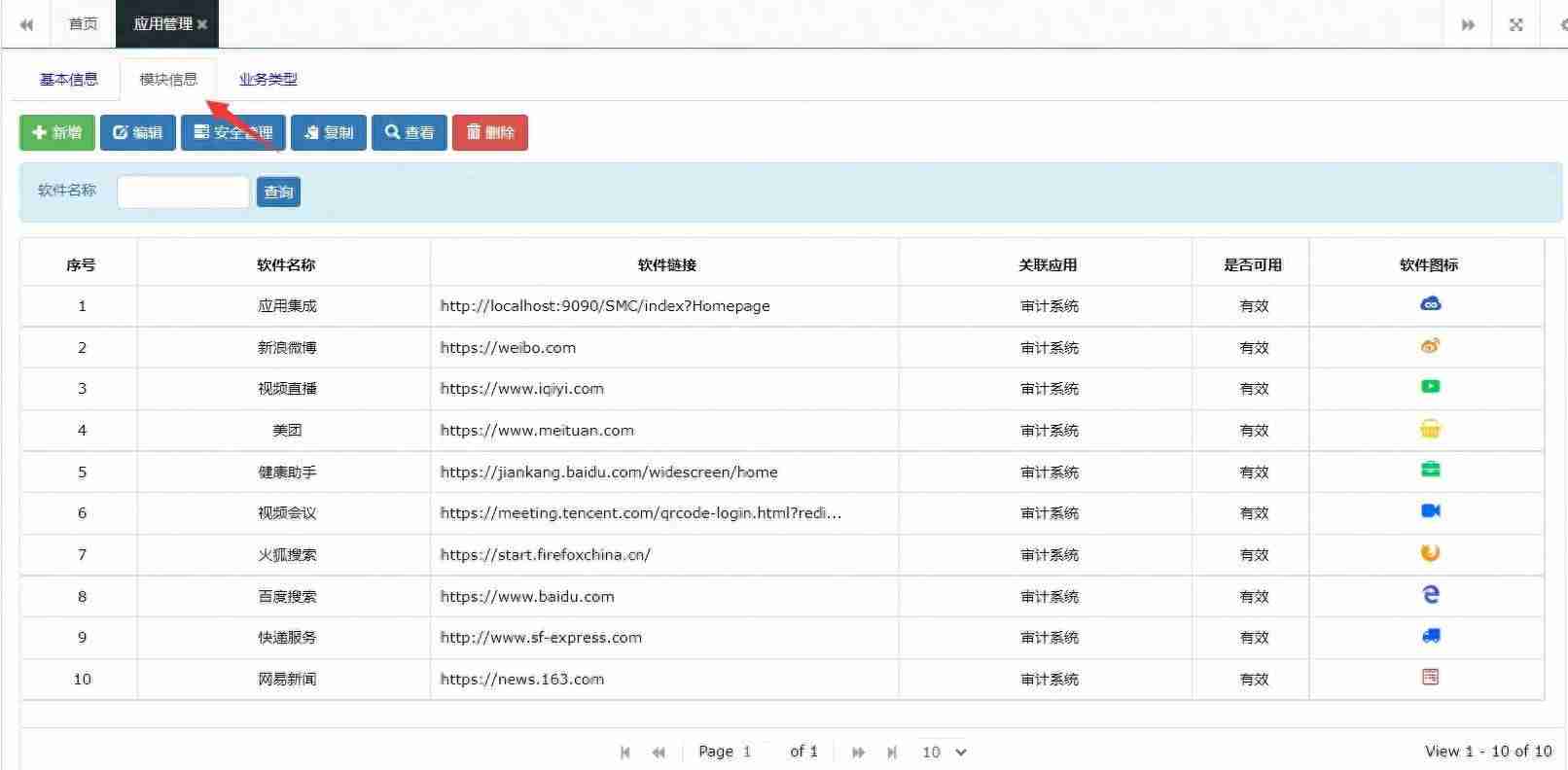This screenshot has height=770, width=1568.
Task: Go to next page in pager
Action: pos(858,752)
